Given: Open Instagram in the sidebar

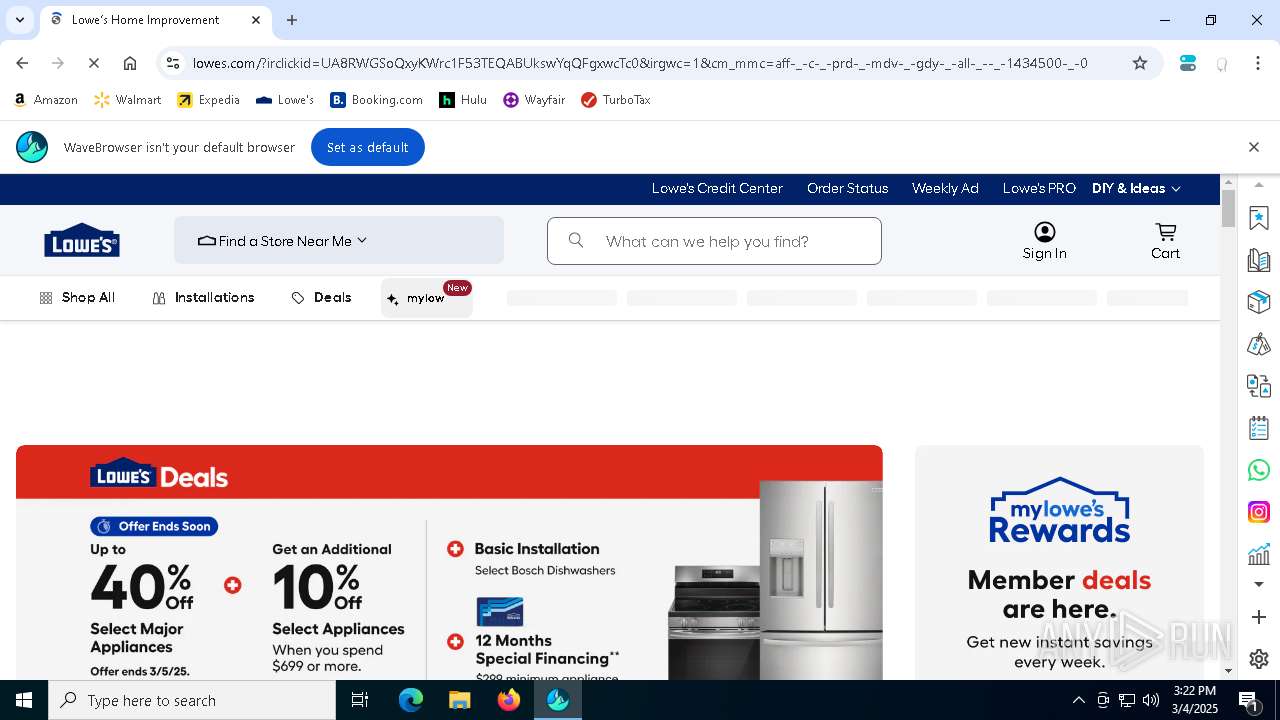Looking at the screenshot, I should click(1259, 512).
